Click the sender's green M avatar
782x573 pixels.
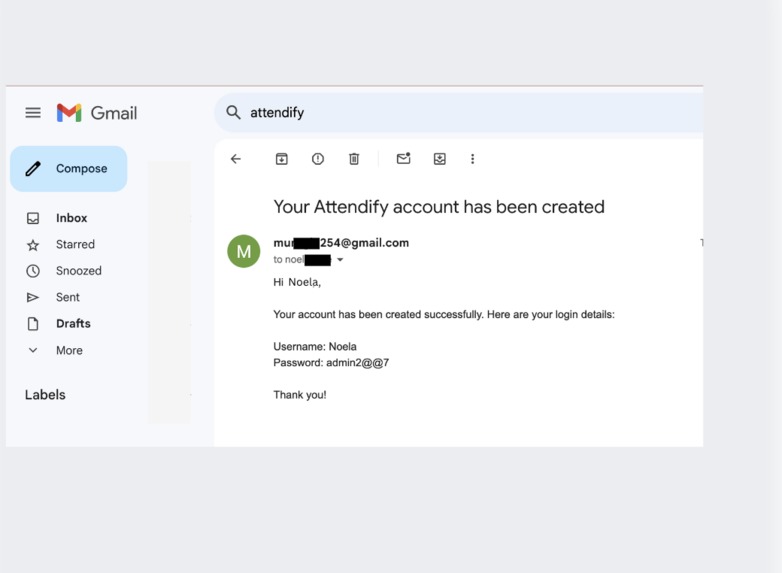coord(244,251)
